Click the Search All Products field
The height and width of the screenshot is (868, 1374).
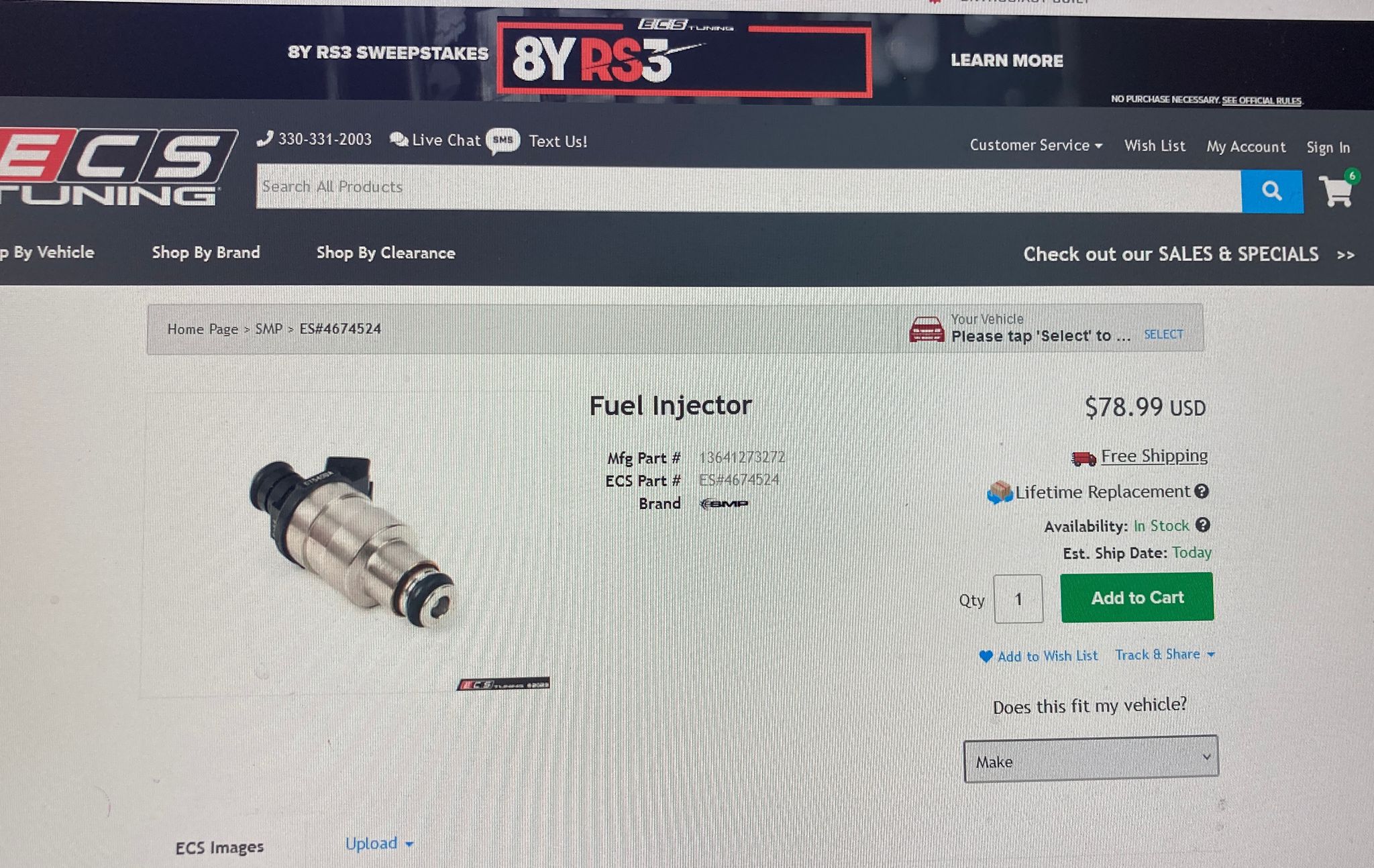[x=749, y=188]
